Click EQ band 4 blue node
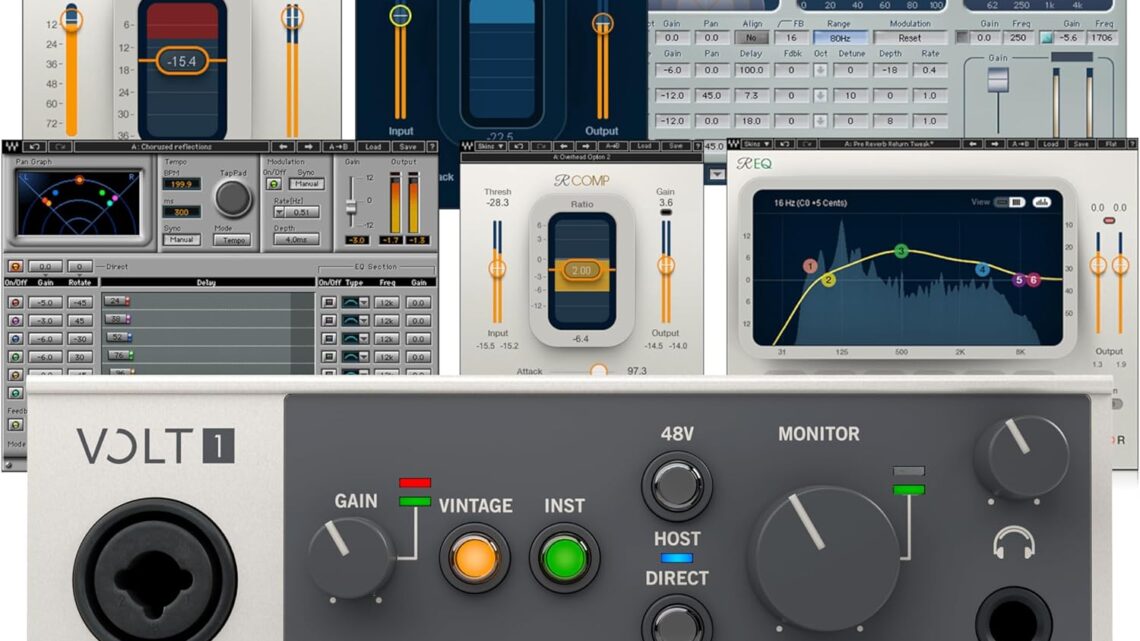The width and height of the screenshot is (1140, 641). point(983,269)
